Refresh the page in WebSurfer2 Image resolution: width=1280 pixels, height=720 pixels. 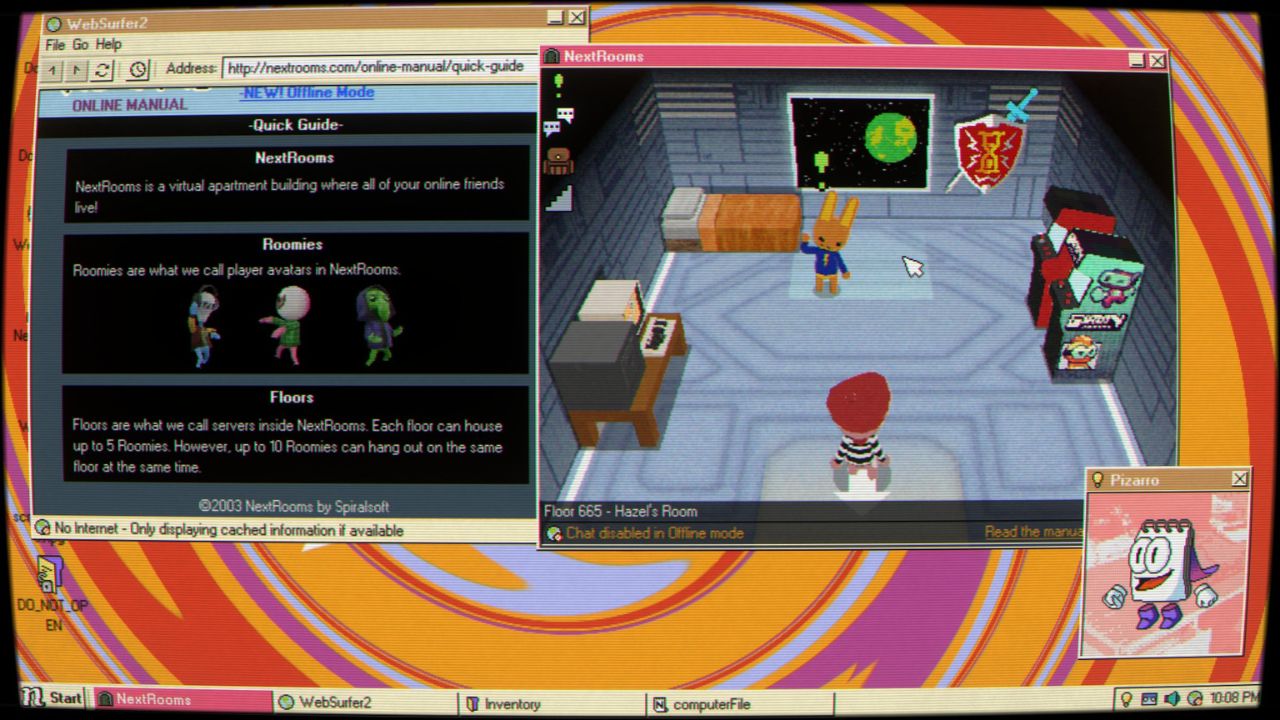pos(102,70)
